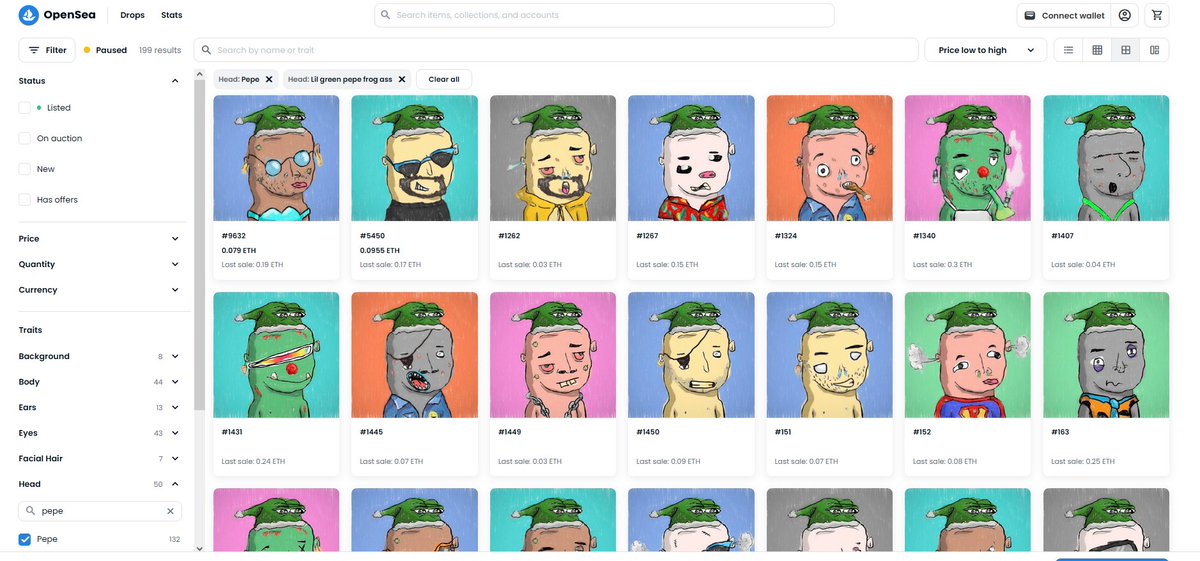Viewport: 1200px width, 561px height.
Task: Uncheck the Pepe head trait checkbox
Action: click(24, 539)
